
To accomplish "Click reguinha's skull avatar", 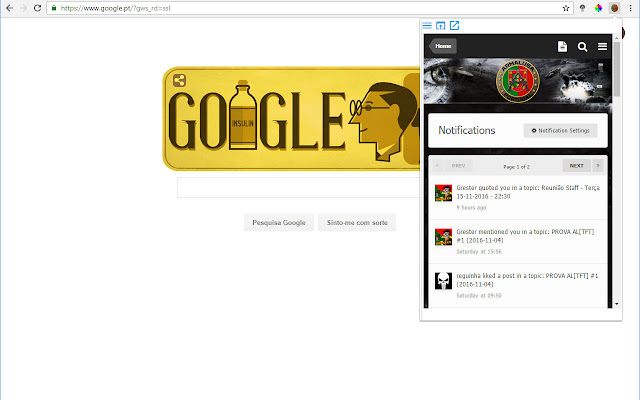I will (443, 281).
